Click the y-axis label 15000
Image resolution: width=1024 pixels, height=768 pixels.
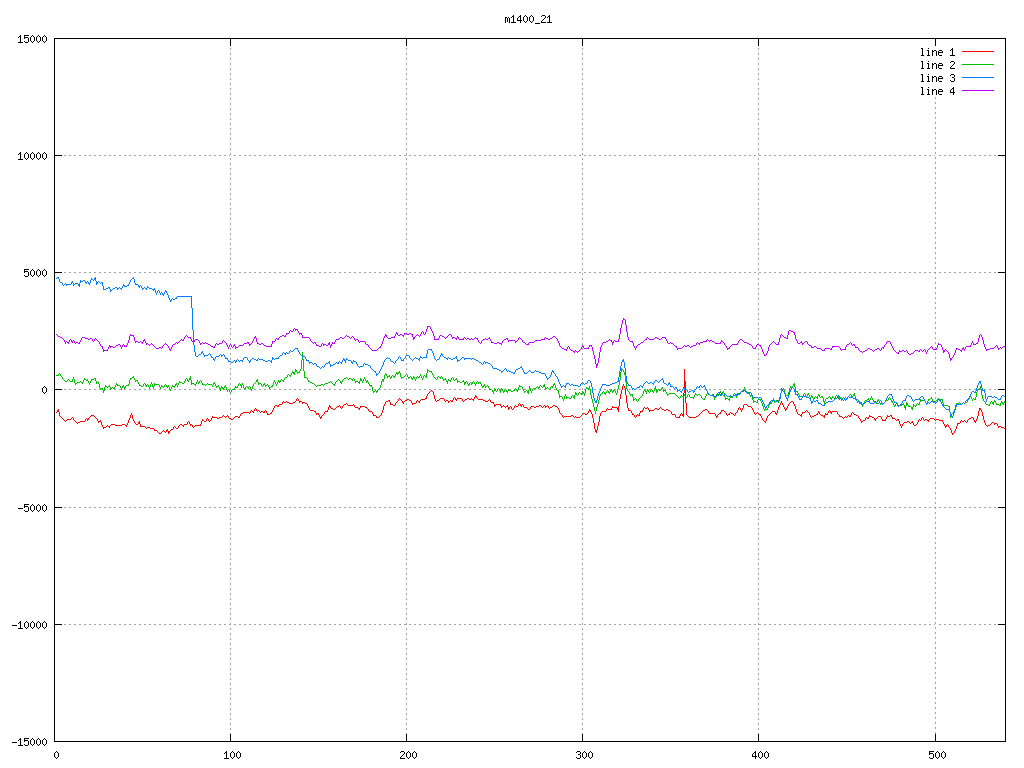33,39
